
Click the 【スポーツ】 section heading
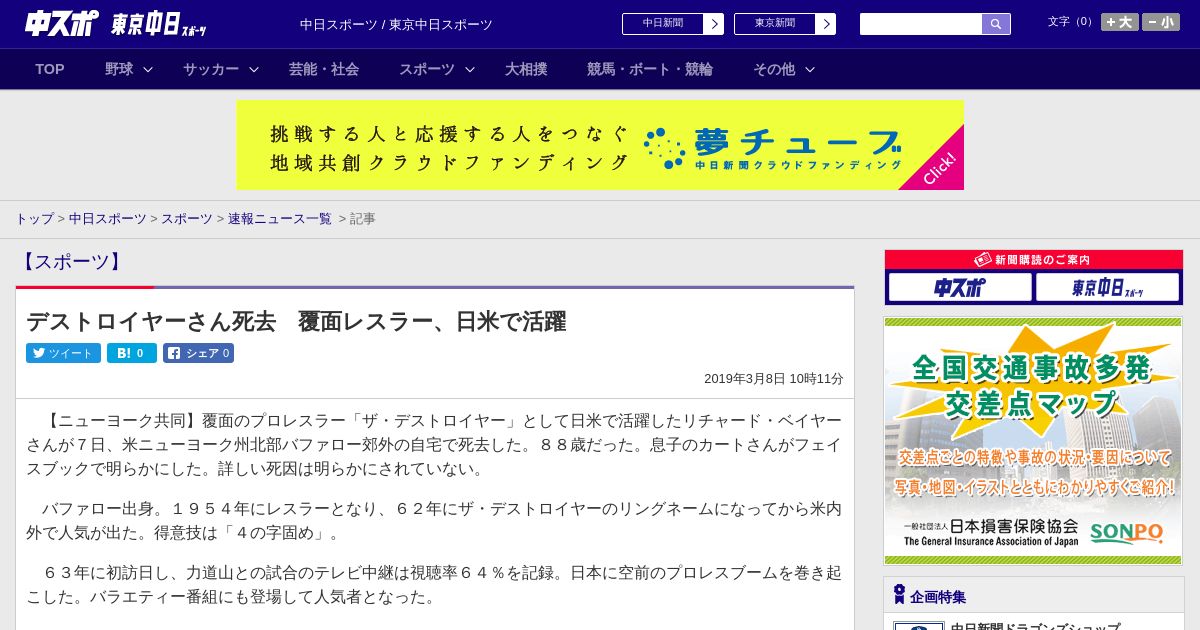(70, 262)
